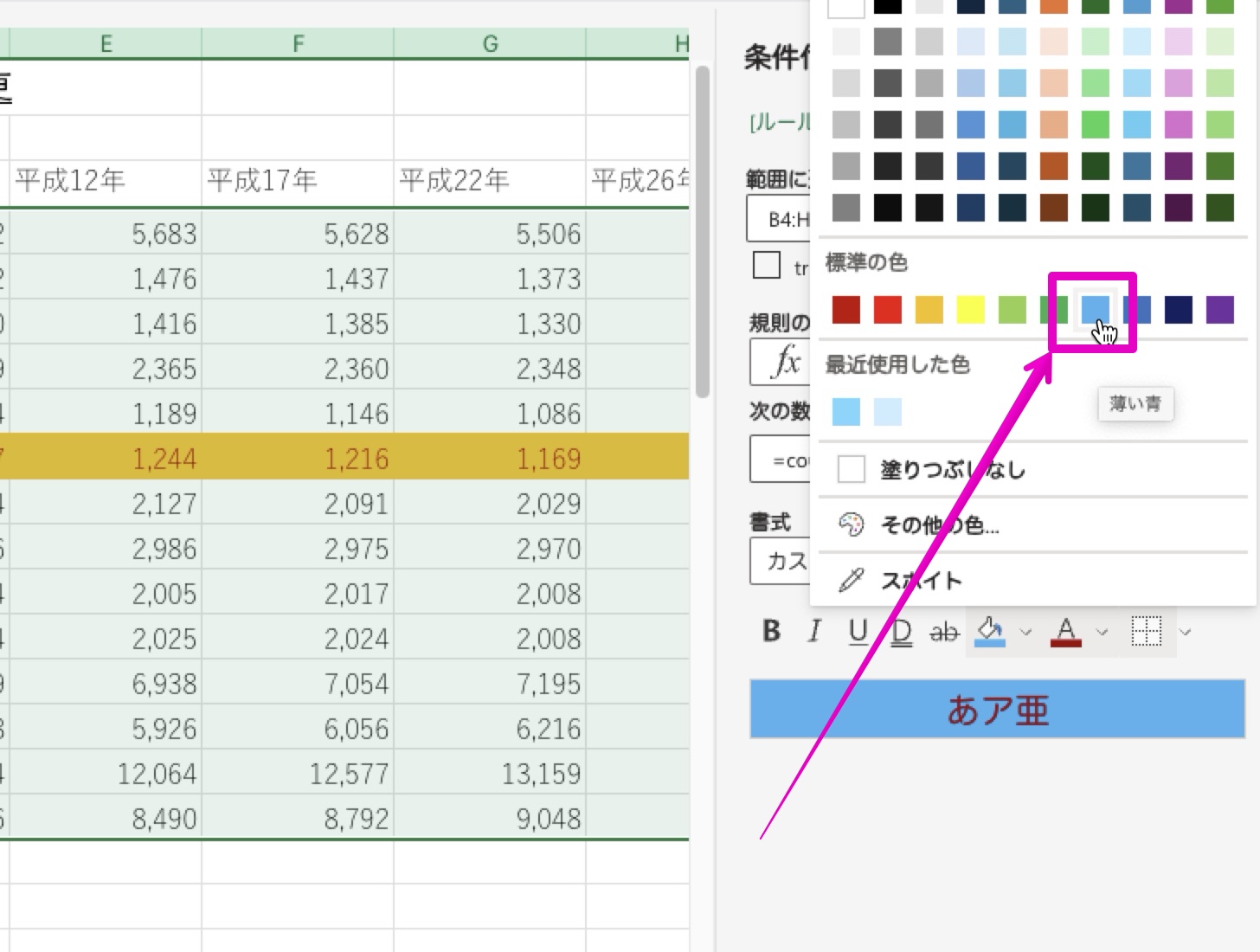Viewport: 1260px width, 952px height.
Task: Select cell with value 1,437
Action: click(298, 278)
